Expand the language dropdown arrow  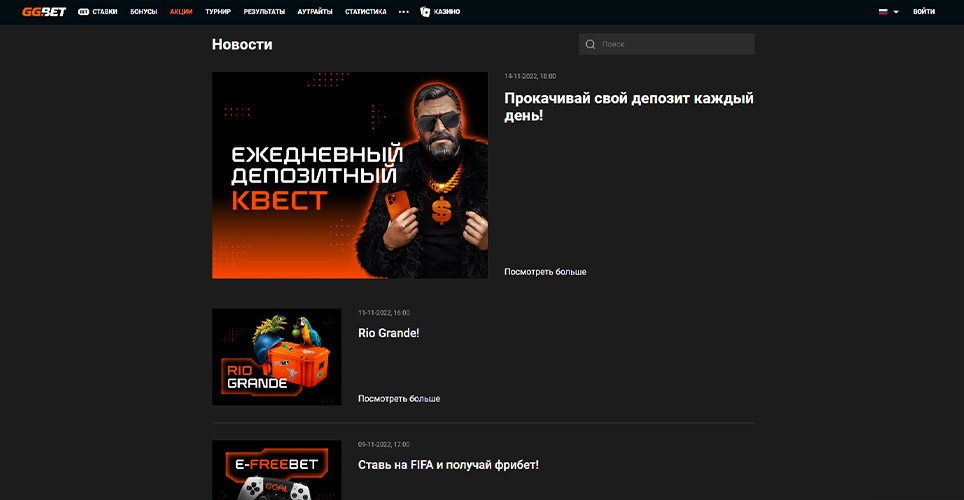tap(896, 12)
